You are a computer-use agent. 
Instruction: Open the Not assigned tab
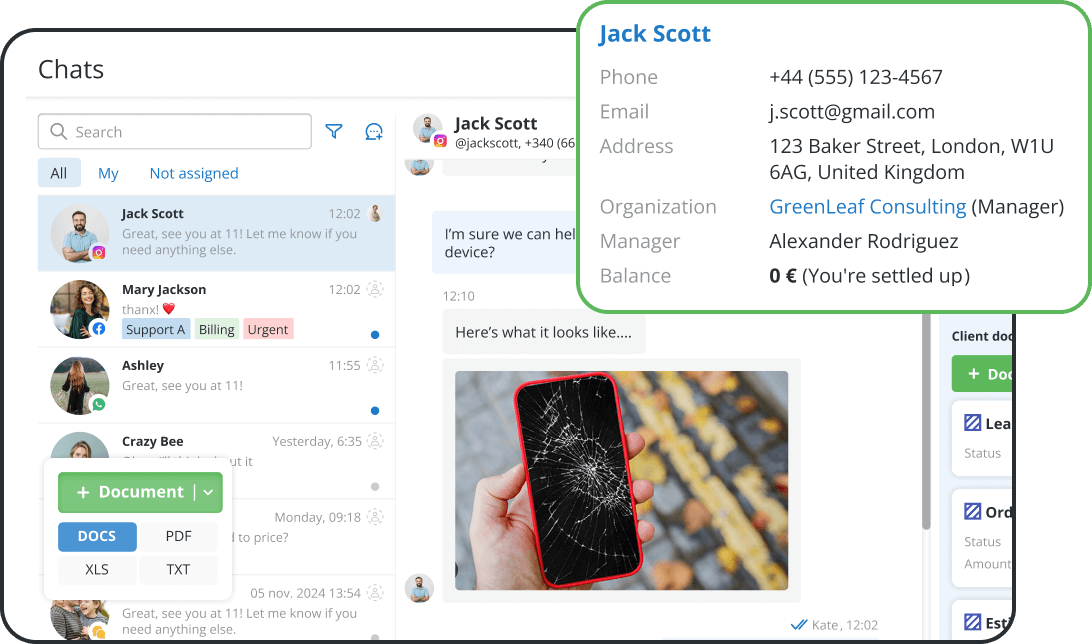(x=193, y=173)
